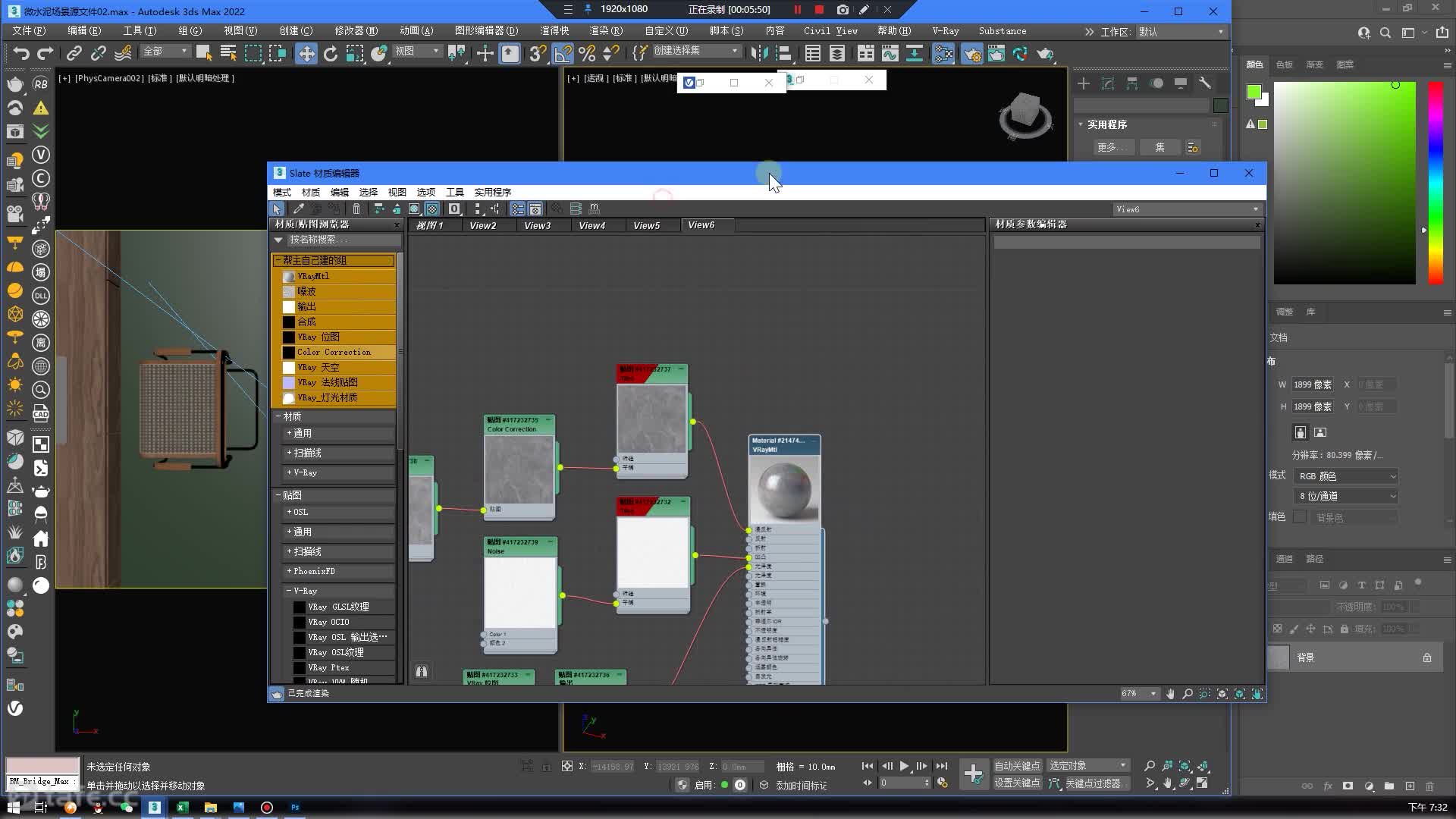Viewport: 1456px width, 819px height.
Task: Click search-by-name field in material browser
Action: coord(344,240)
